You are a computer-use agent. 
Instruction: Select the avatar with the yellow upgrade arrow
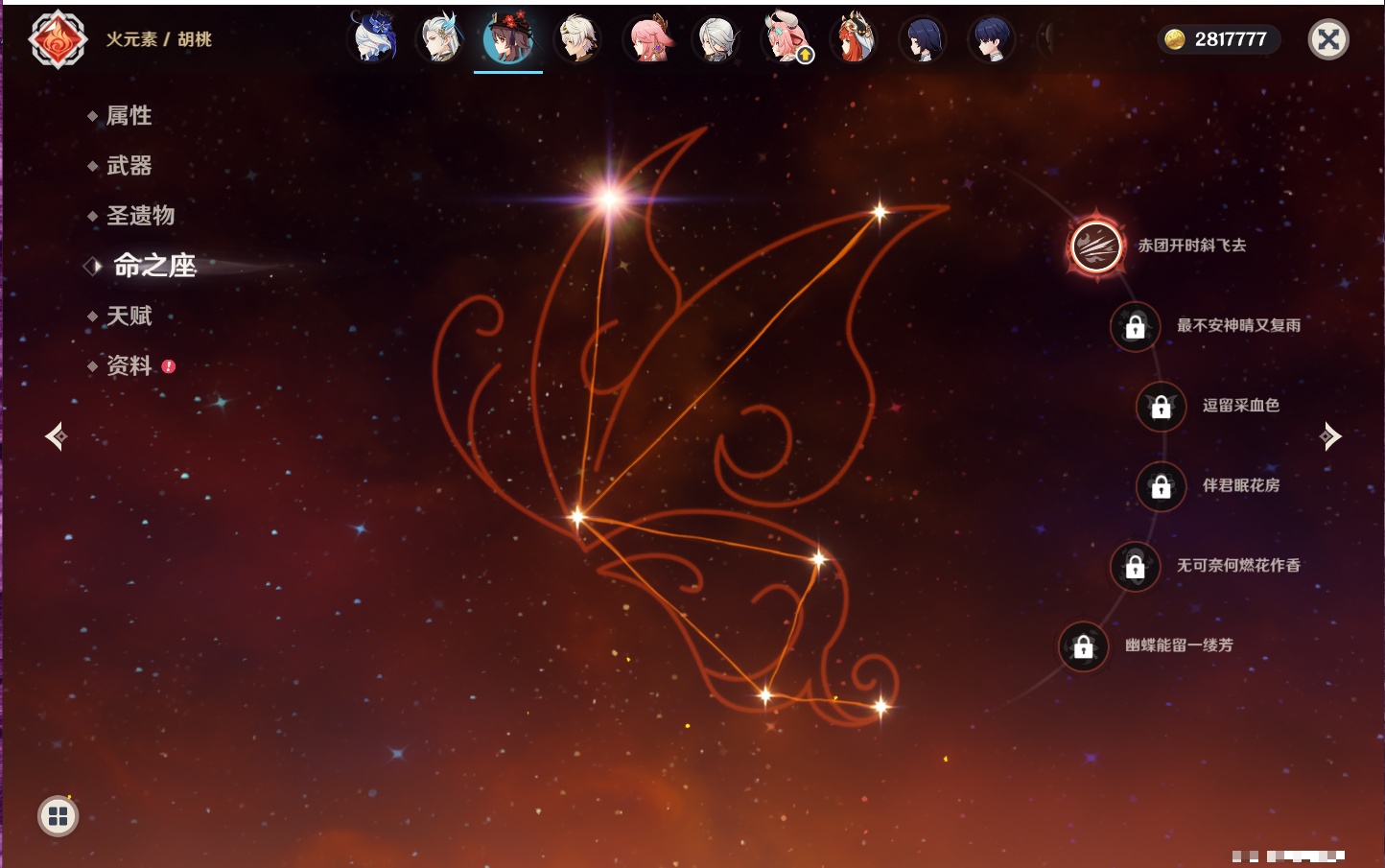786,39
